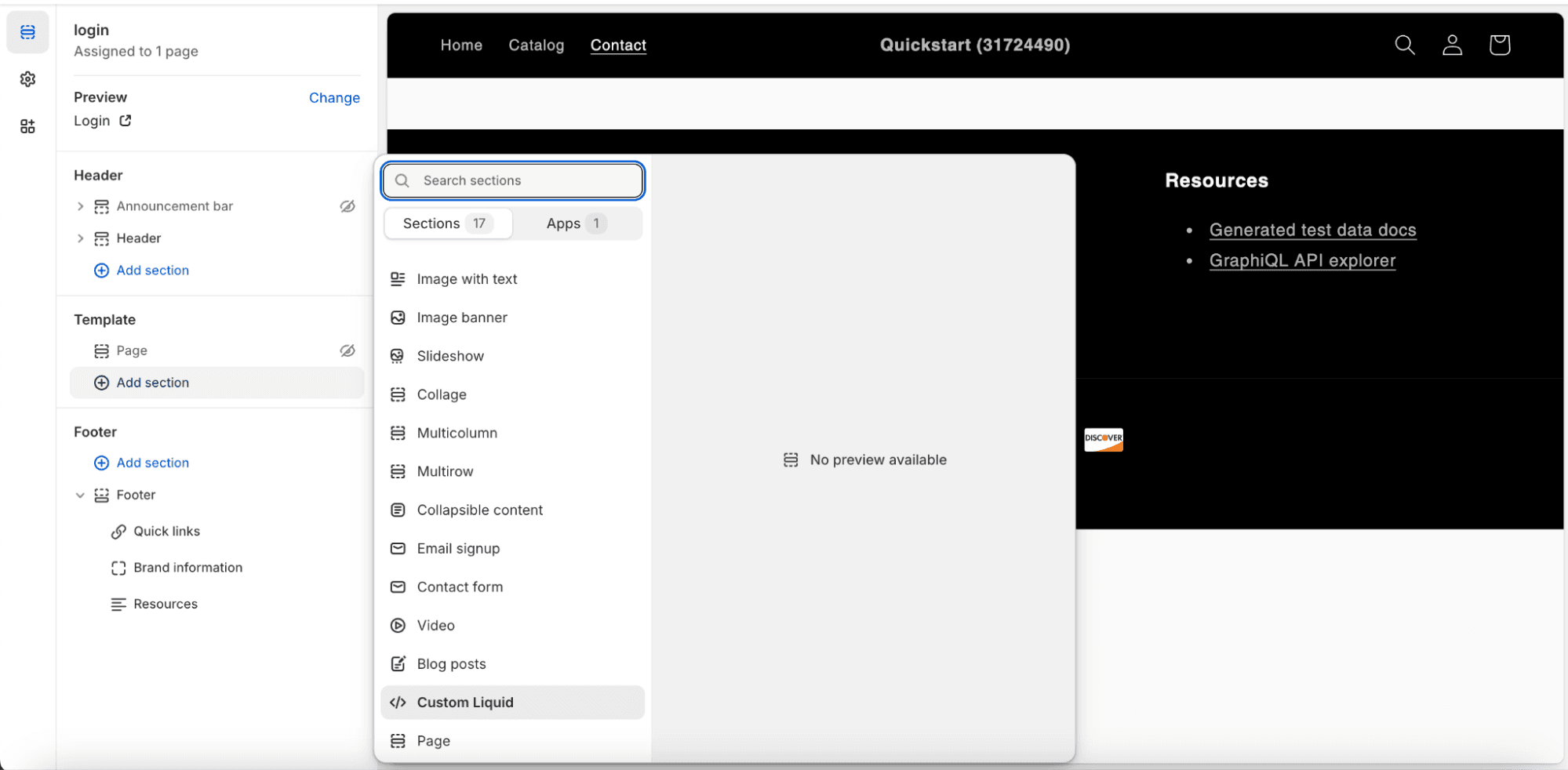
Task: Open Login preview in new tab
Action: [x=126, y=121]
